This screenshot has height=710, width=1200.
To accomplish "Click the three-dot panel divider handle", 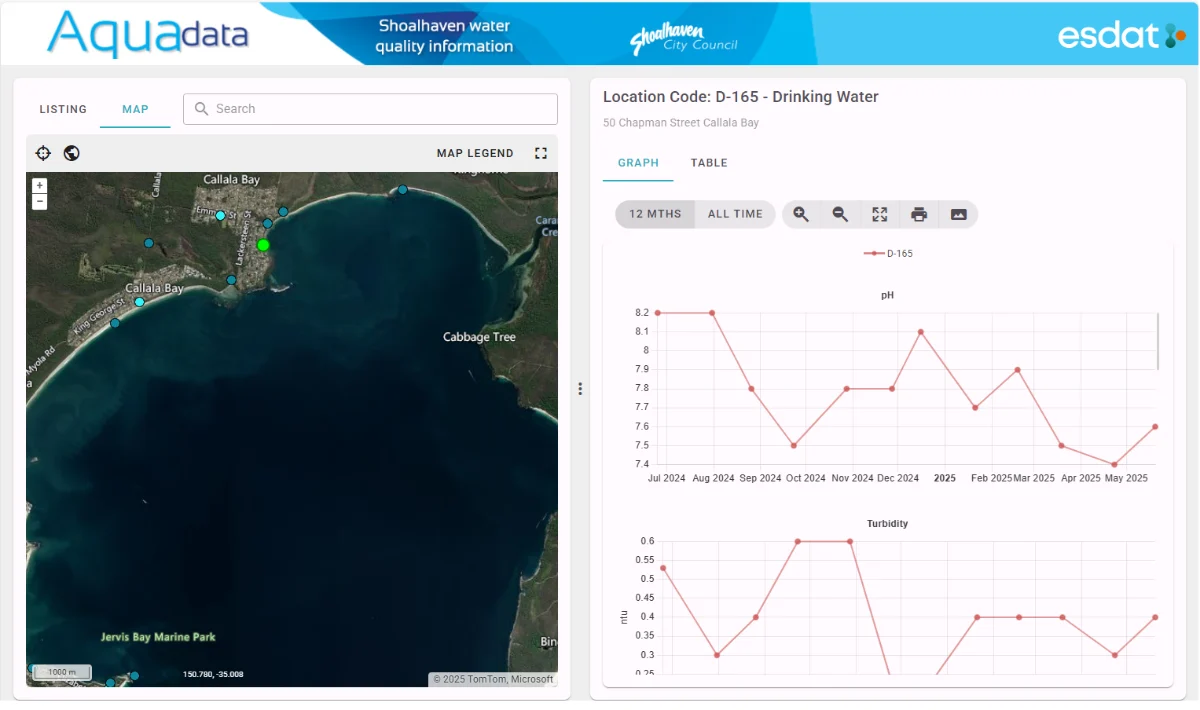I will point(580,389).
